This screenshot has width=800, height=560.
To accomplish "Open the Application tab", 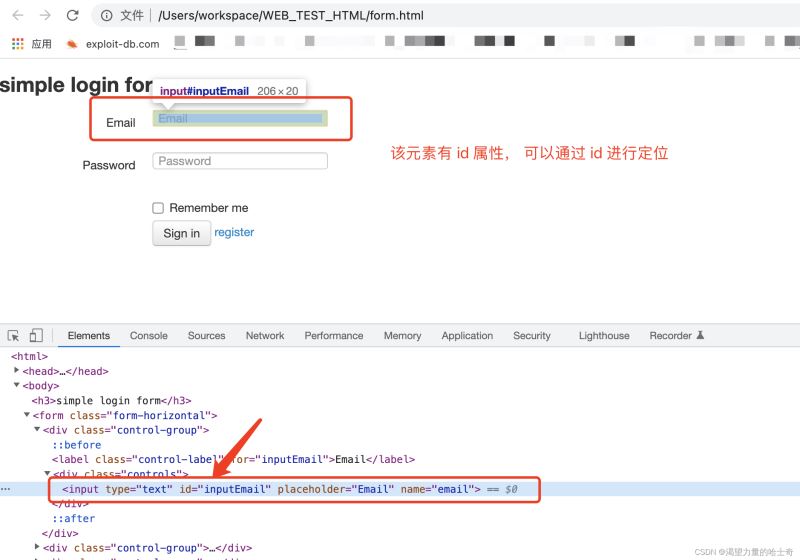I will pyautogui.click(x=467, y=336).
